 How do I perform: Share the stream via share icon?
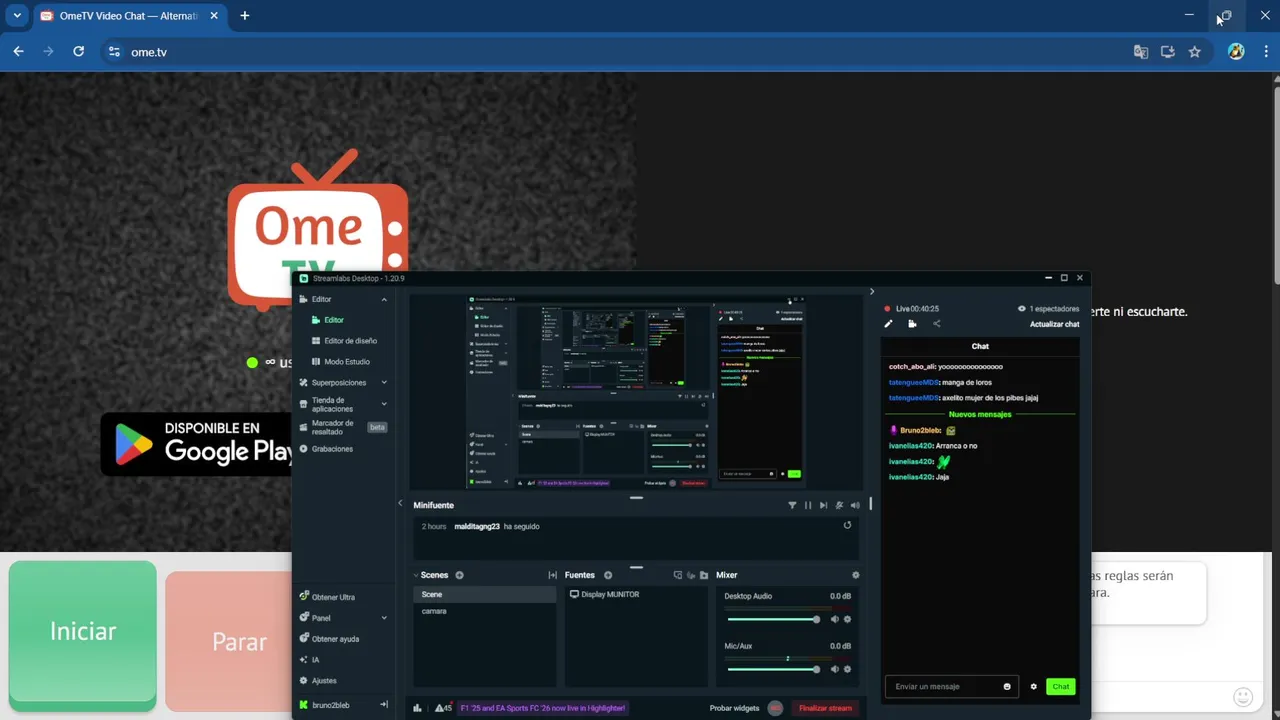937,323
